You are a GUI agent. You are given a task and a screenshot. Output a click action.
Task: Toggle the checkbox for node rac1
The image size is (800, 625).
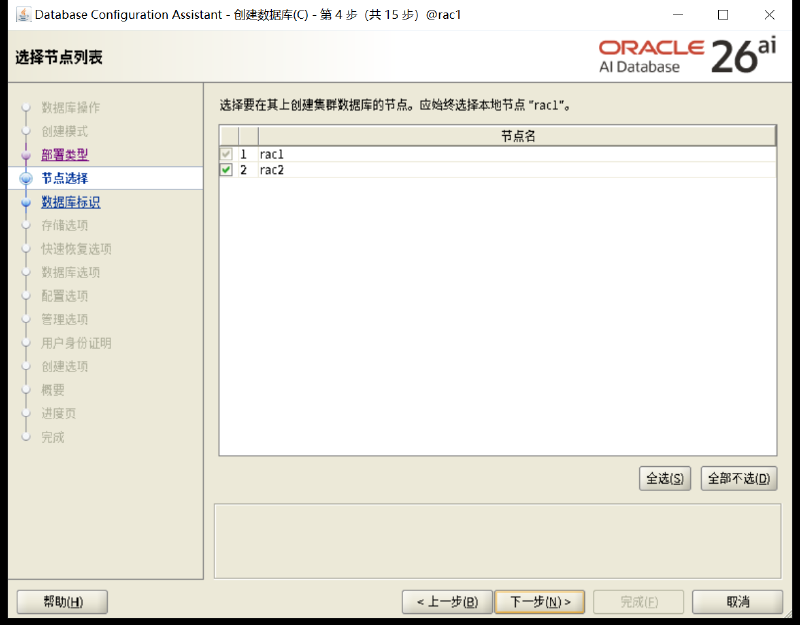226,154
